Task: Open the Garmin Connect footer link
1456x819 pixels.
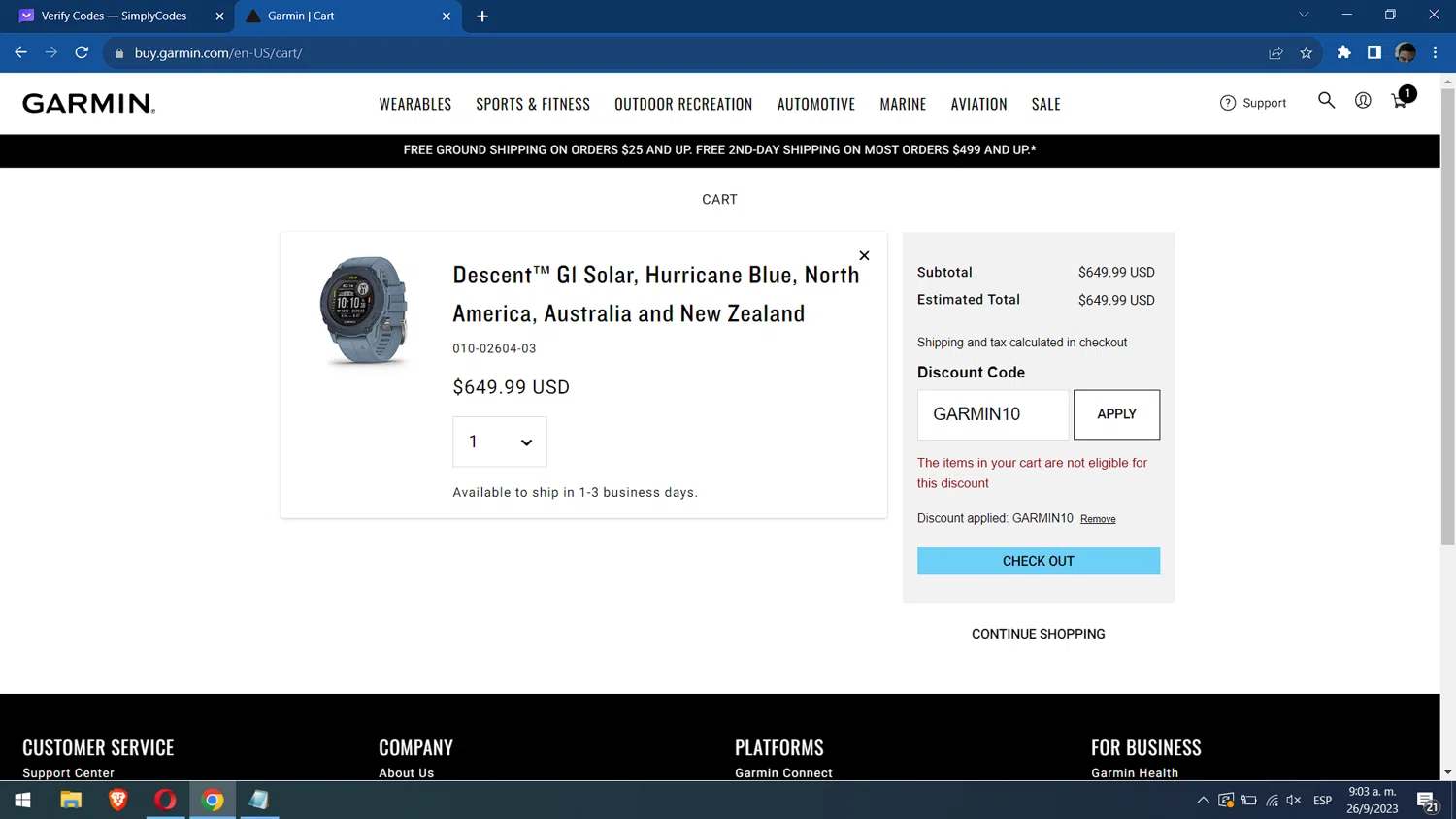Action: coord(783,772)
